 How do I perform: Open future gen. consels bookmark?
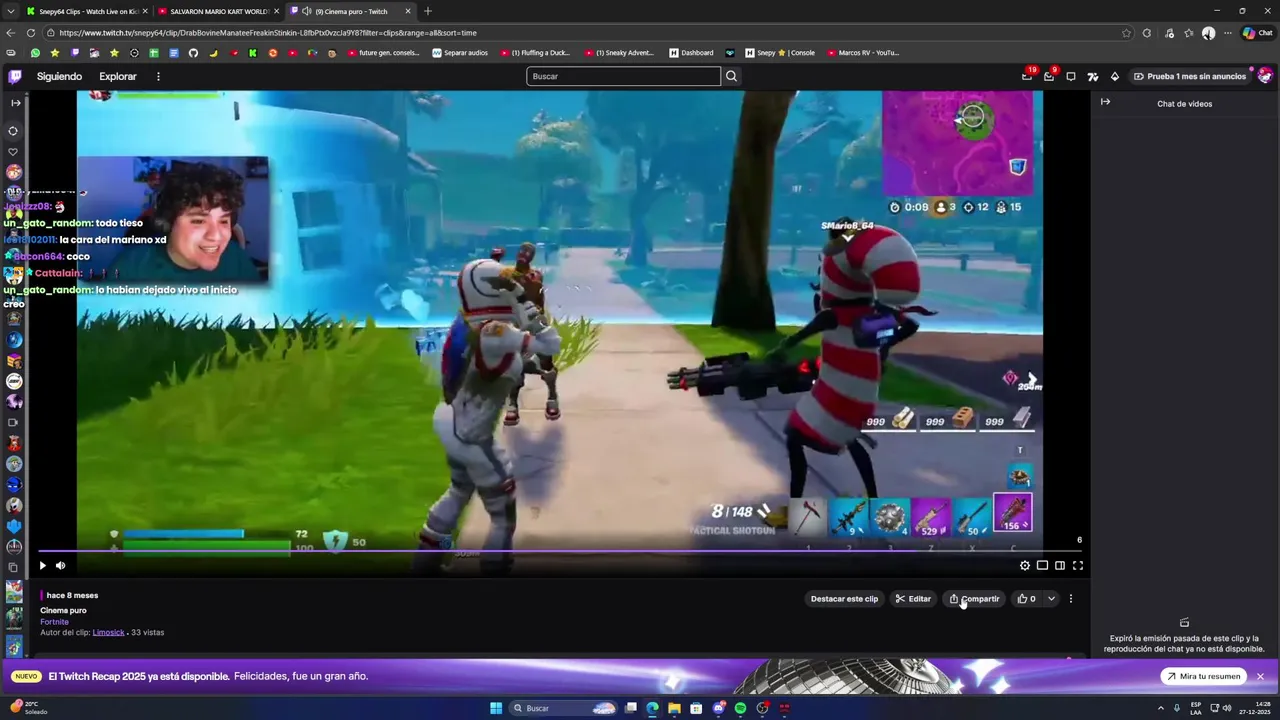[x=383, y=53]
